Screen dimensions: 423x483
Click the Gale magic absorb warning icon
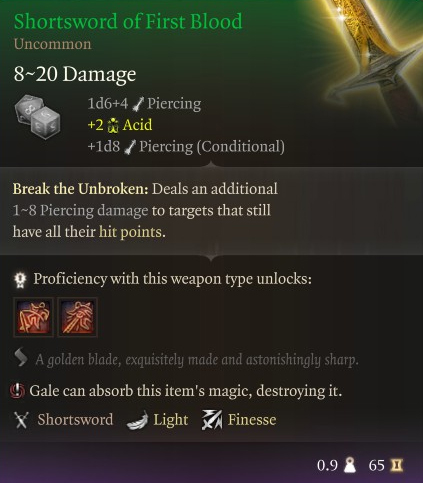coord(17,390)
